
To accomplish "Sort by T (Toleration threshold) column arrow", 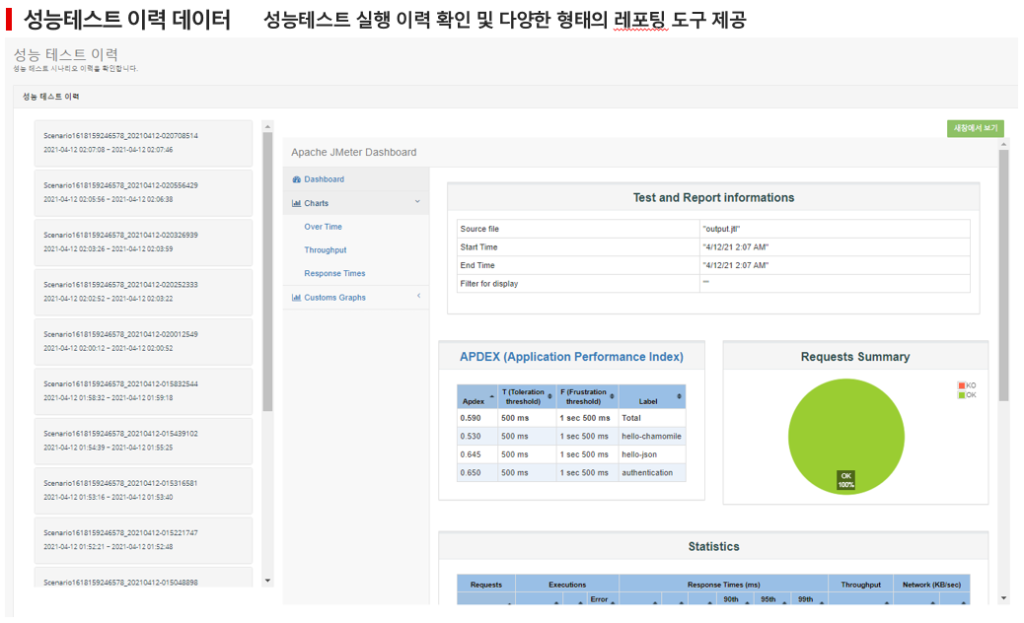I will coord(550,397).
